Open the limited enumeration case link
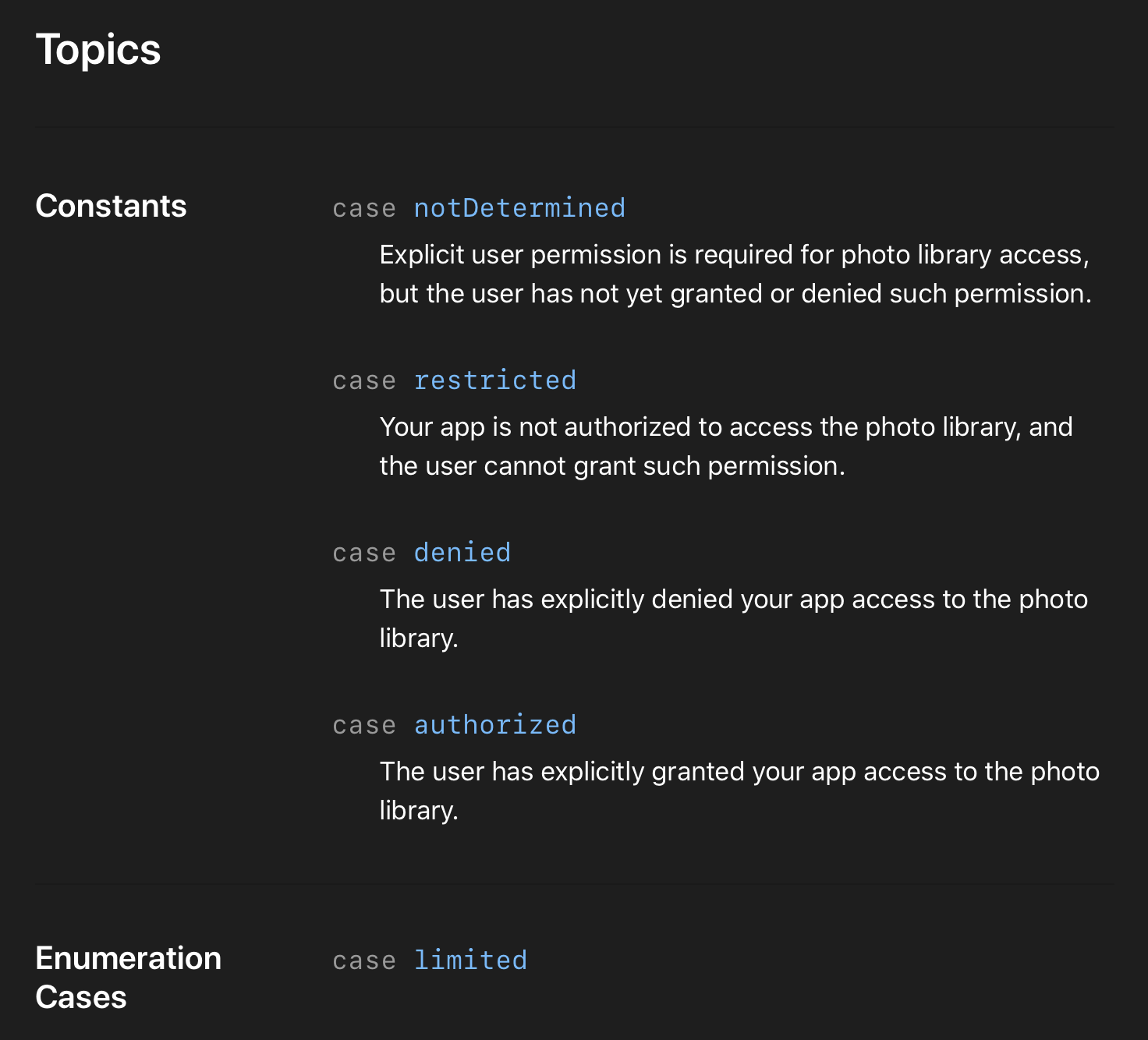Image resolution: width=1148 pixels, height=1040 pixels. tap(470, 960)
